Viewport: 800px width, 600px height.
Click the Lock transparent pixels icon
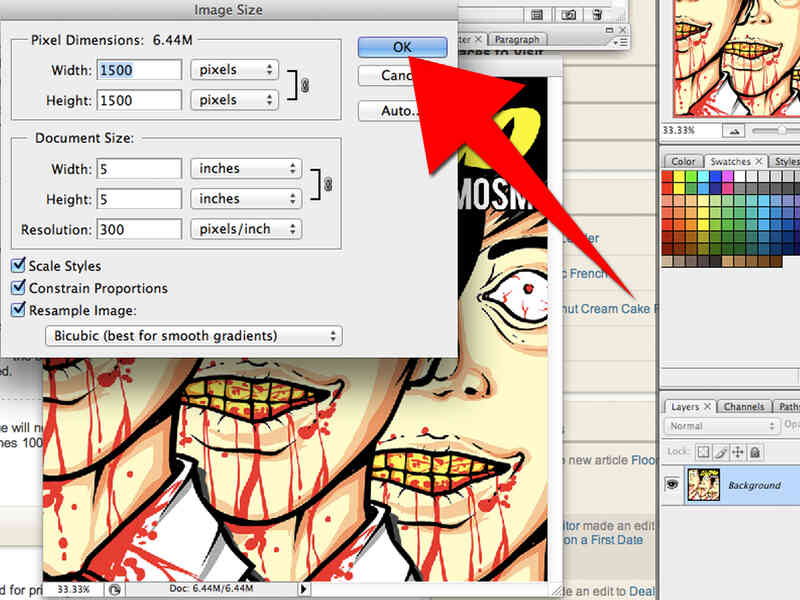click(x=704, y=452)
